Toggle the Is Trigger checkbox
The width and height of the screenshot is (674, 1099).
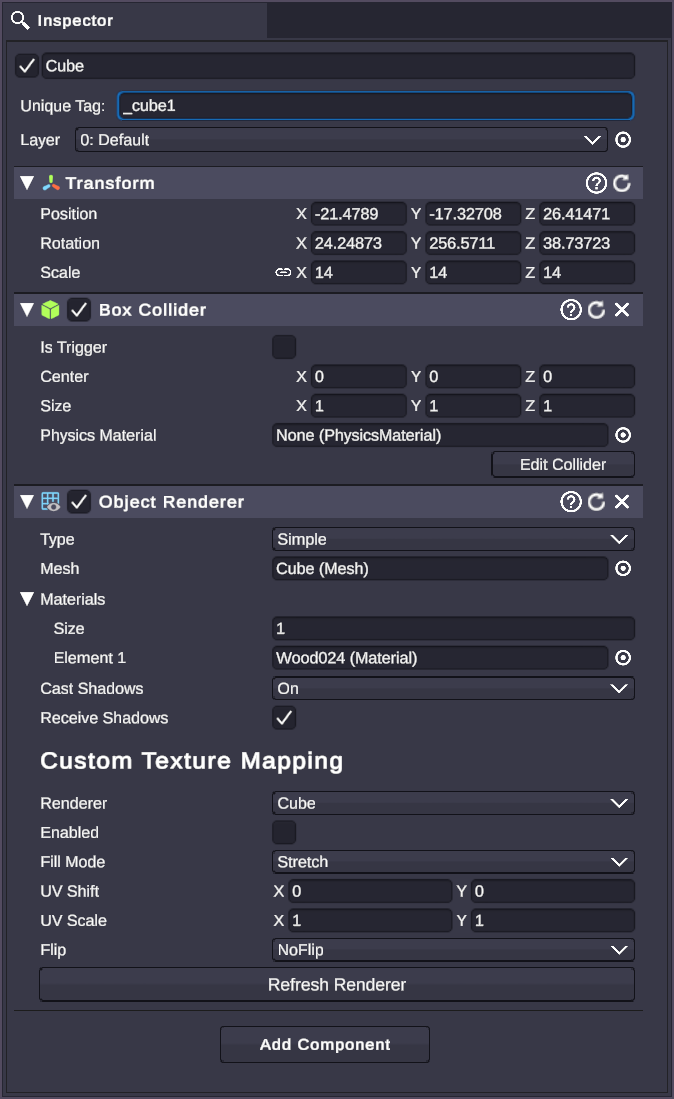click(x=284, y=346)
